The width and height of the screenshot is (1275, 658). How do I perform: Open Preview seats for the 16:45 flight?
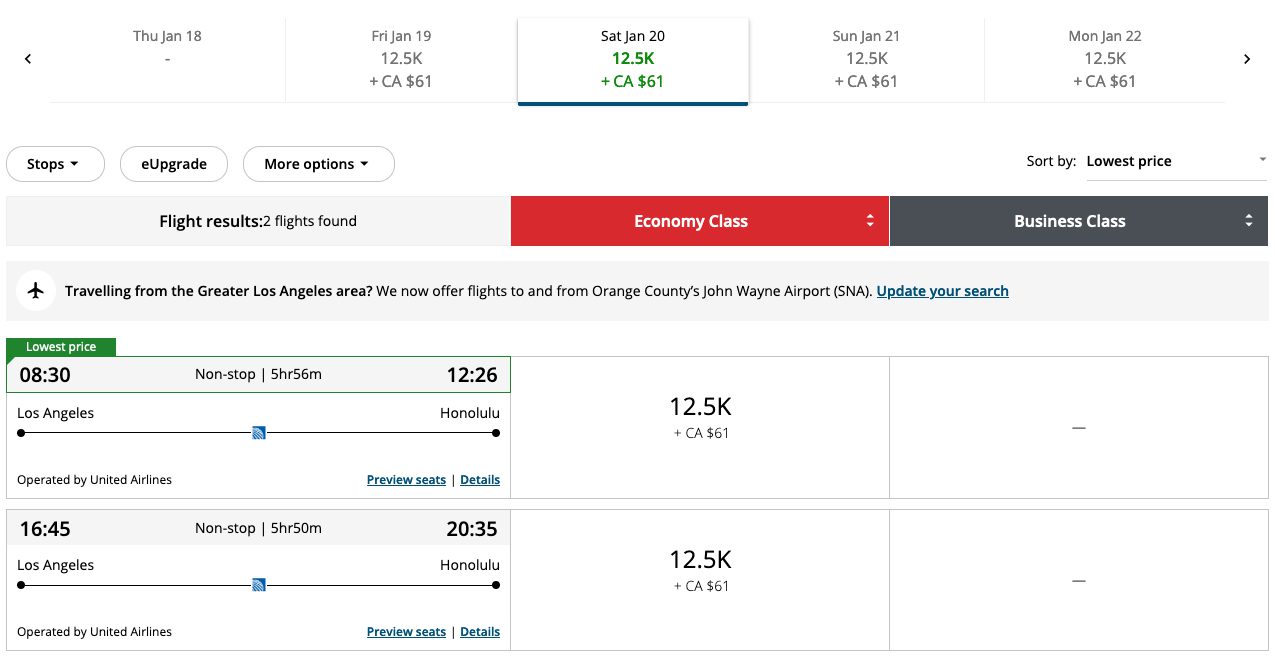406,631
